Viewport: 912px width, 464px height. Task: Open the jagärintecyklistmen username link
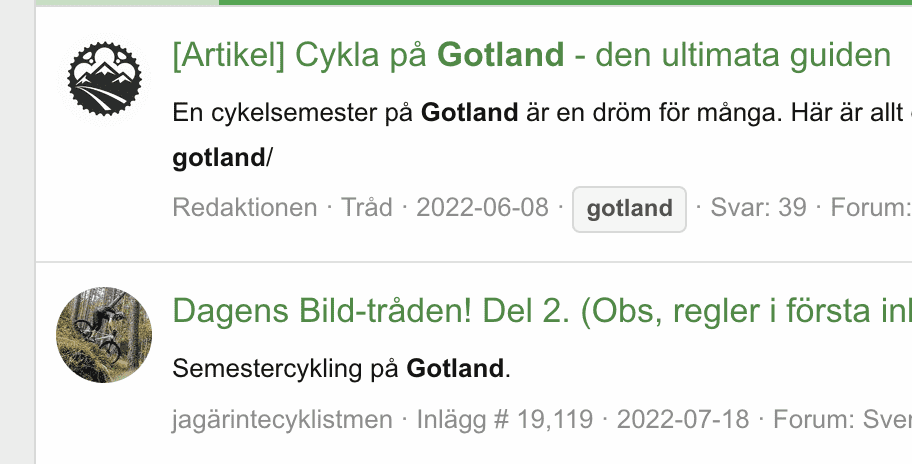click(283, 419)
